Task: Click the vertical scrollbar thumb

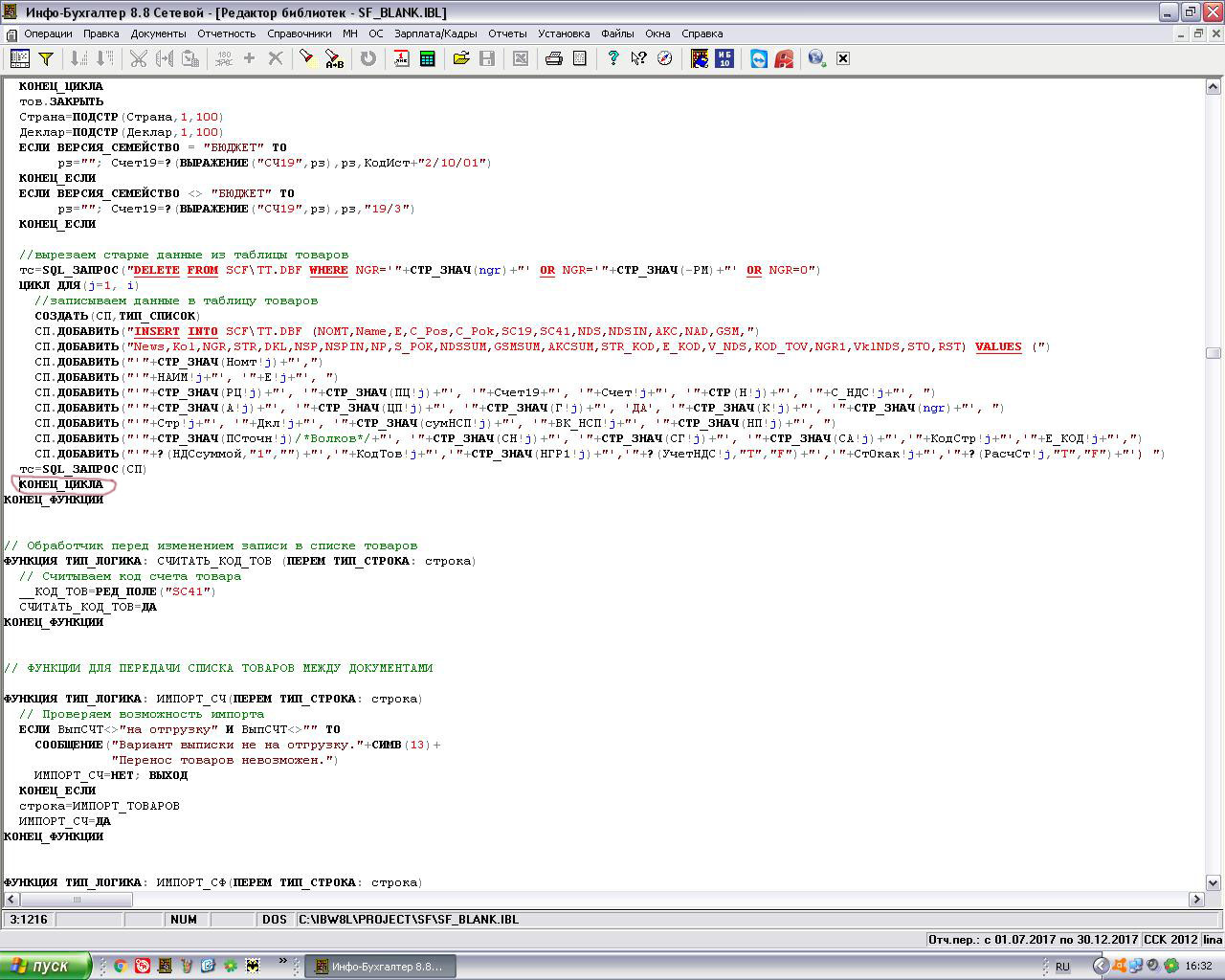Action: (1213, 353)
